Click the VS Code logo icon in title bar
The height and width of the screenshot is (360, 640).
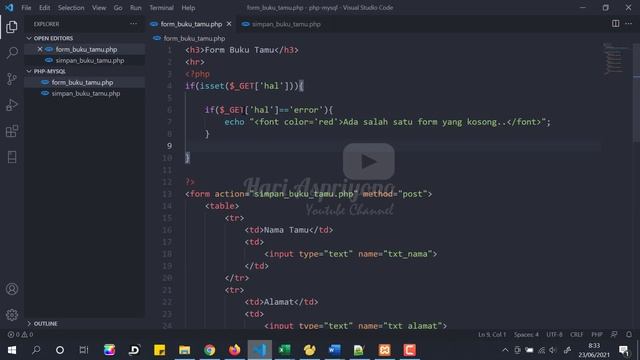click(9, 7)
